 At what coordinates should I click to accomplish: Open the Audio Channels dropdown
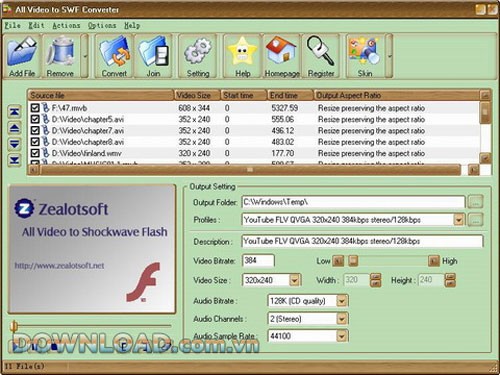[x=342, y=319]
